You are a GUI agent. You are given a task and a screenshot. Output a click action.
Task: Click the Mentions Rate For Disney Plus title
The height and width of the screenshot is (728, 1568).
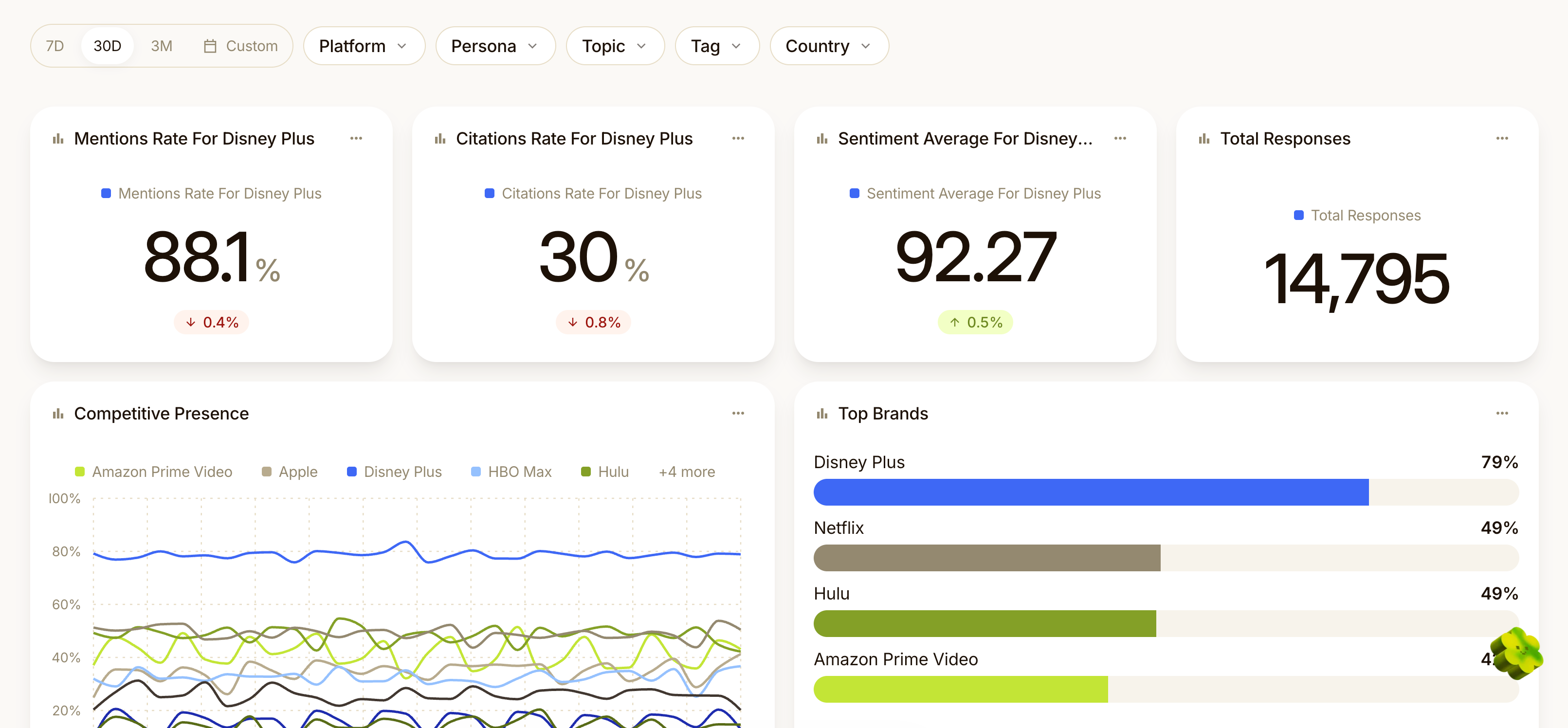(x=194, y=139)
